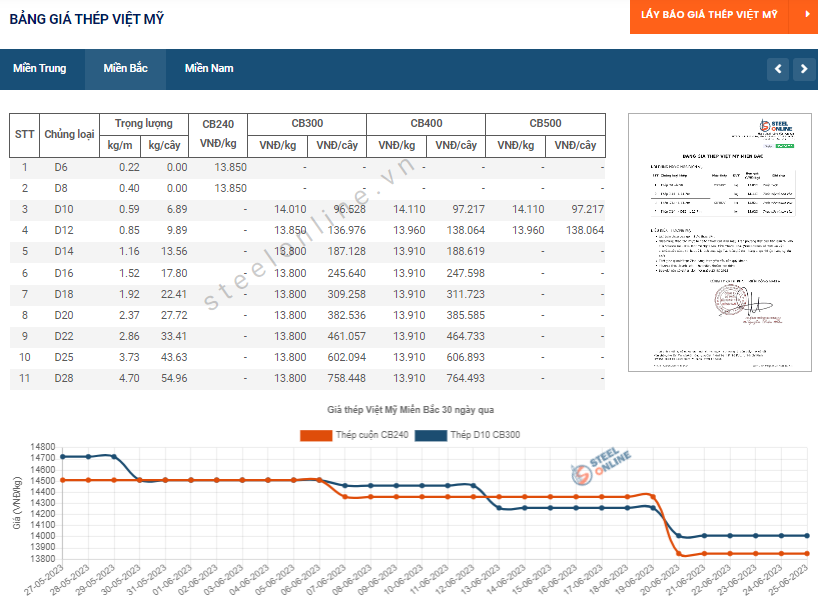Select the D12 row label
This screenshot has width=818, height=609.
[64, 230]
